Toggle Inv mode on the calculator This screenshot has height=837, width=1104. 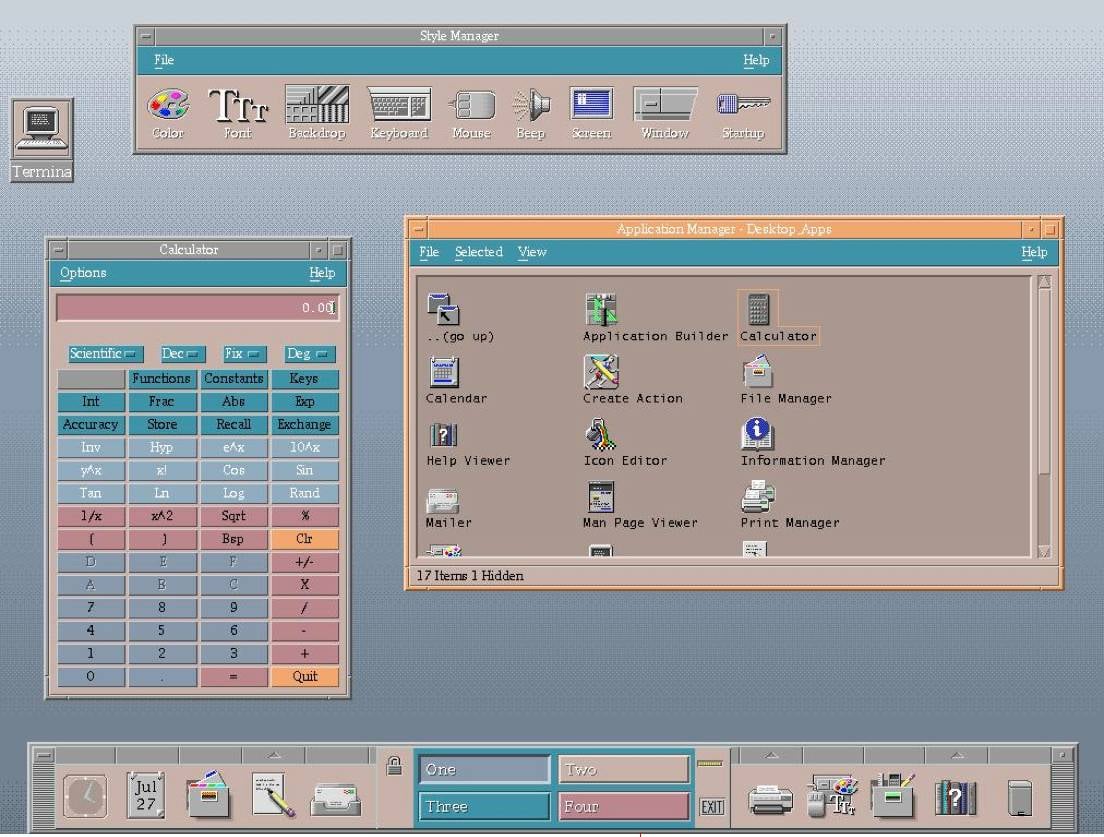click(90, 447)
